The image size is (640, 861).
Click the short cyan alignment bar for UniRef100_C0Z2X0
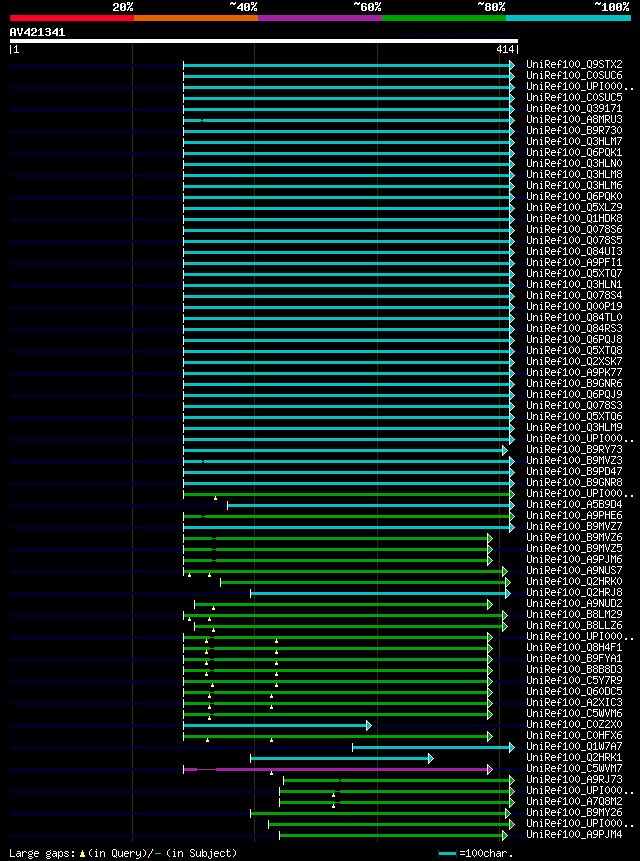click(277, 725)
